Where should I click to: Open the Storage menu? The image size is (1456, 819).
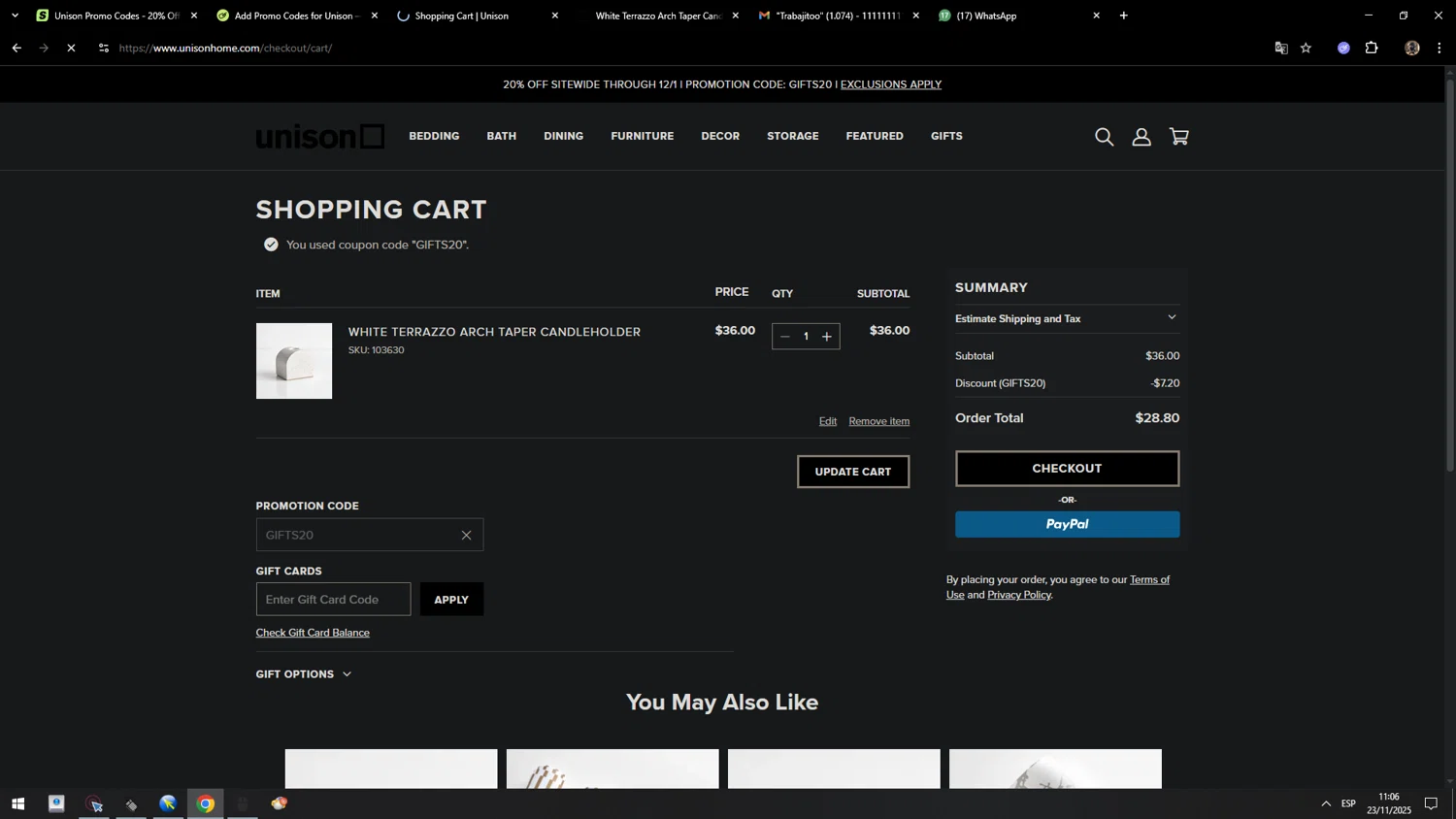tap(792, 136)
